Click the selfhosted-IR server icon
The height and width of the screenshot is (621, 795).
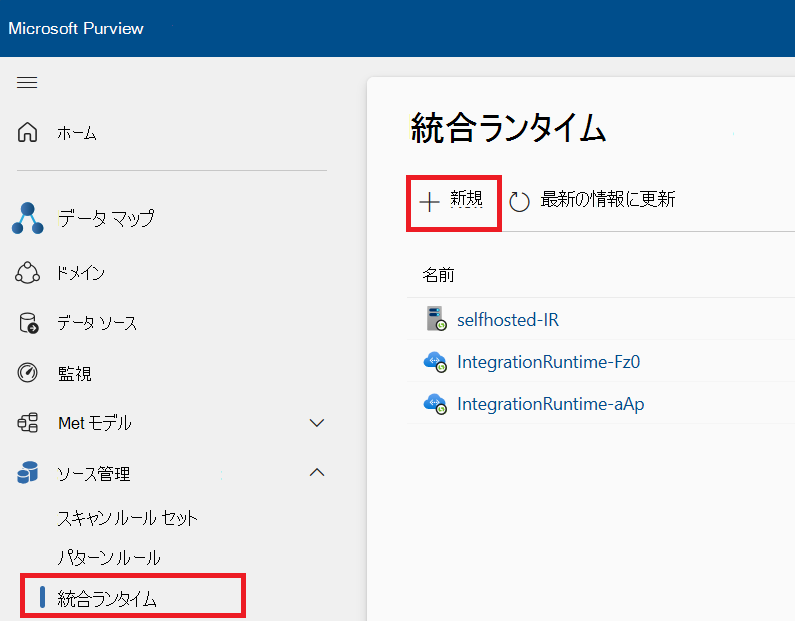[x=436, y=318]
